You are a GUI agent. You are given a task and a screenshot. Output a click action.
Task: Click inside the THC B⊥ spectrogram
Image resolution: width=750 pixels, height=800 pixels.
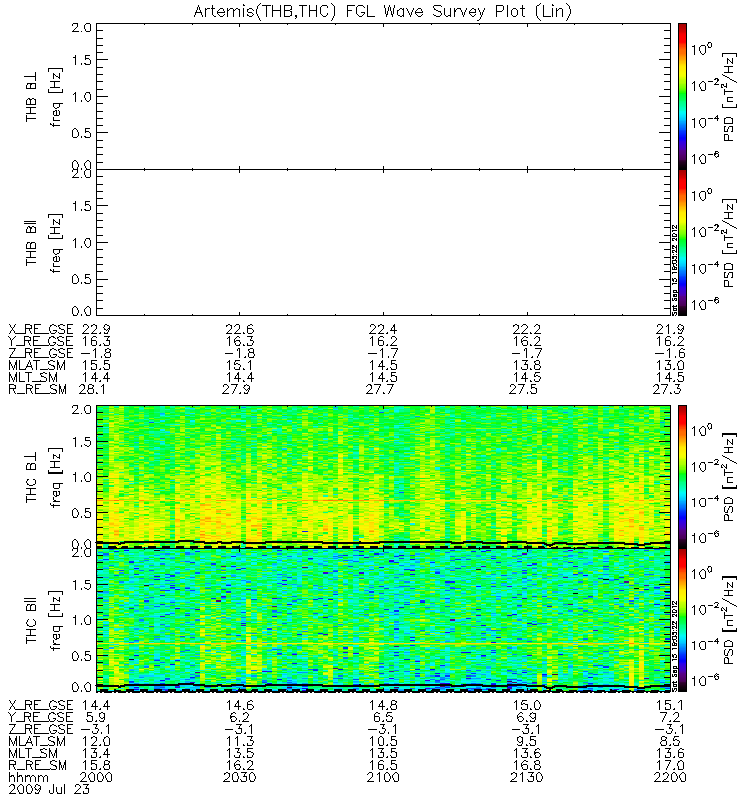383,477
